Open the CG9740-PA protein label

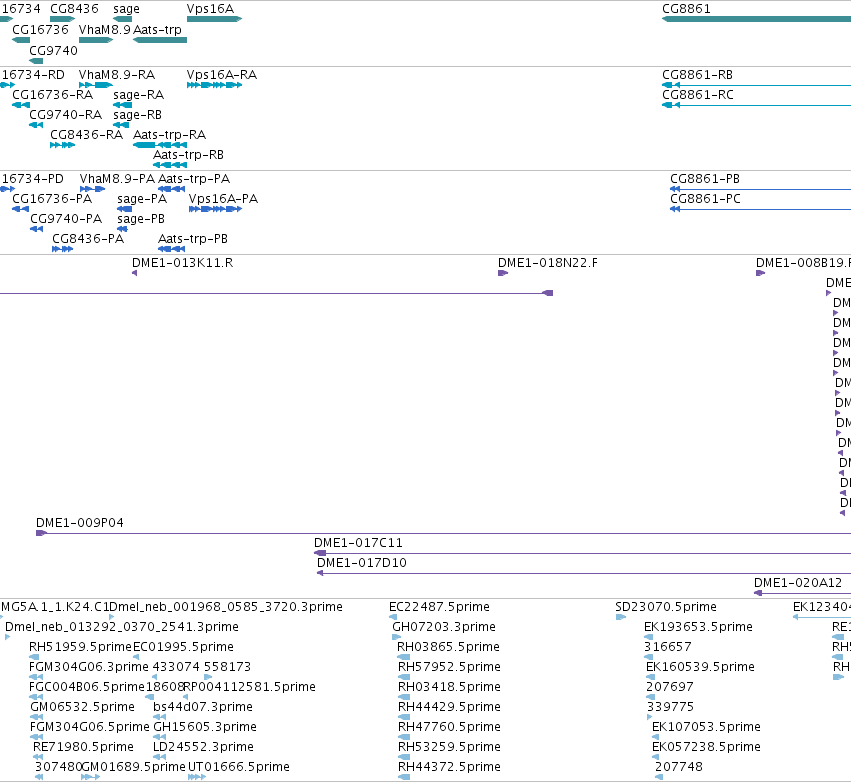(66, 219)
